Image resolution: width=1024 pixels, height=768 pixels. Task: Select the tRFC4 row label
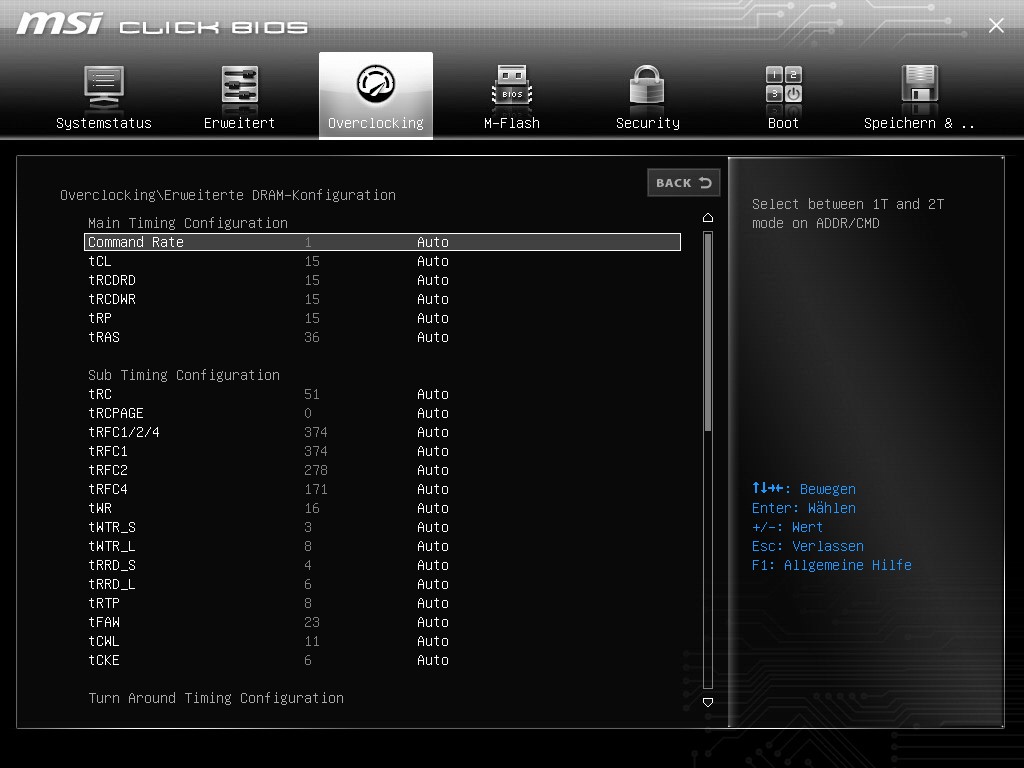pyautogui.click(x=108, y=489)
